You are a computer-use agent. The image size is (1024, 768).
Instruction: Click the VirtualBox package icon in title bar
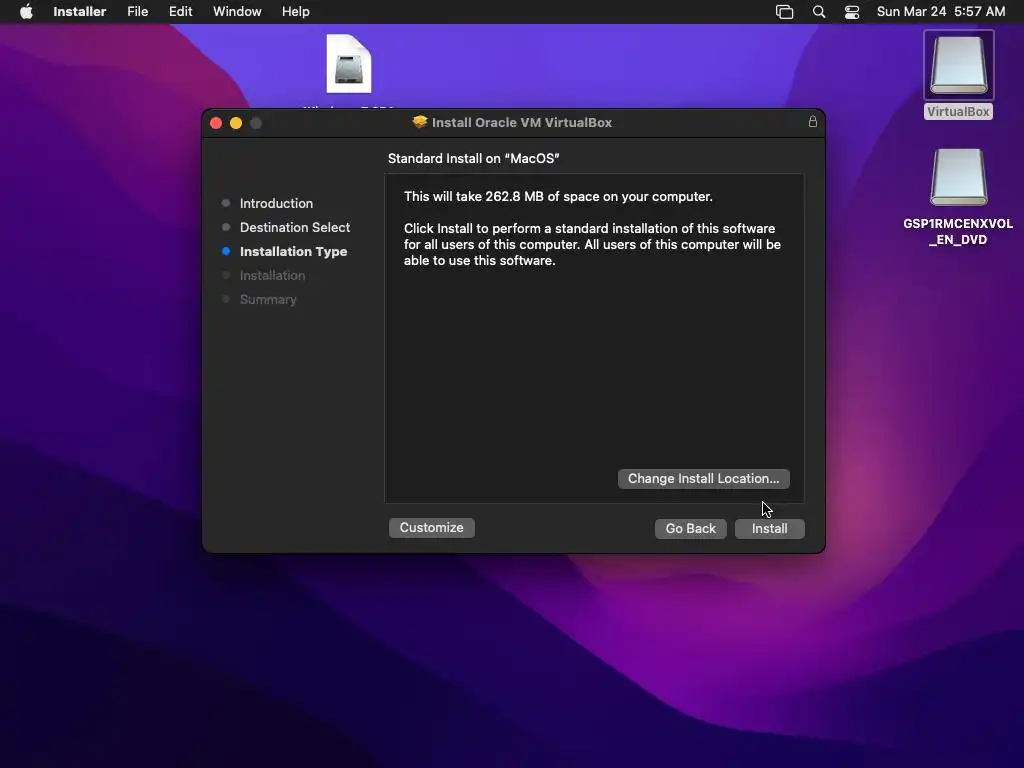pyautogui.click(x=420, y=122)
